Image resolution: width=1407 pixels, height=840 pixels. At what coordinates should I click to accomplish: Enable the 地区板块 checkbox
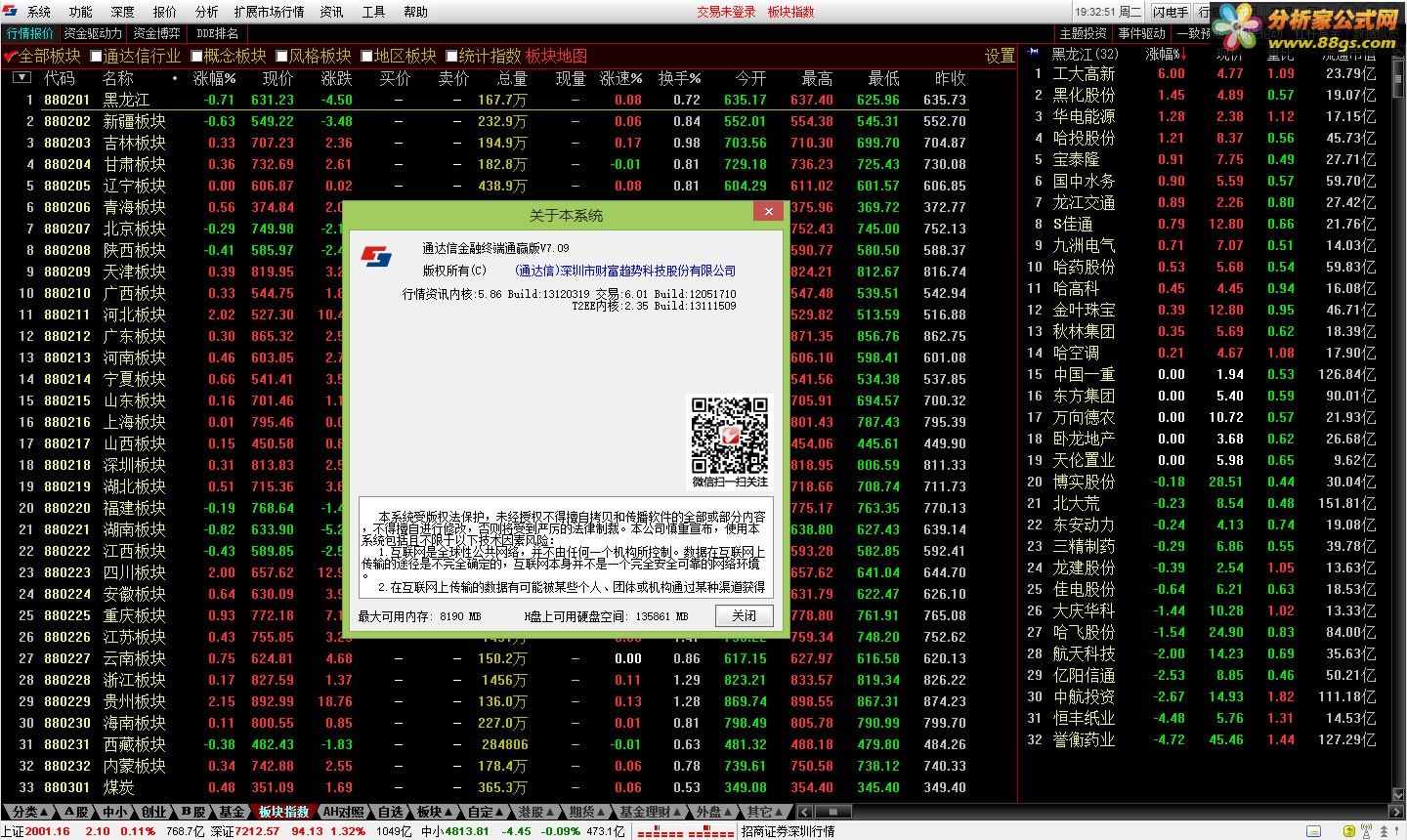(367, 56)
